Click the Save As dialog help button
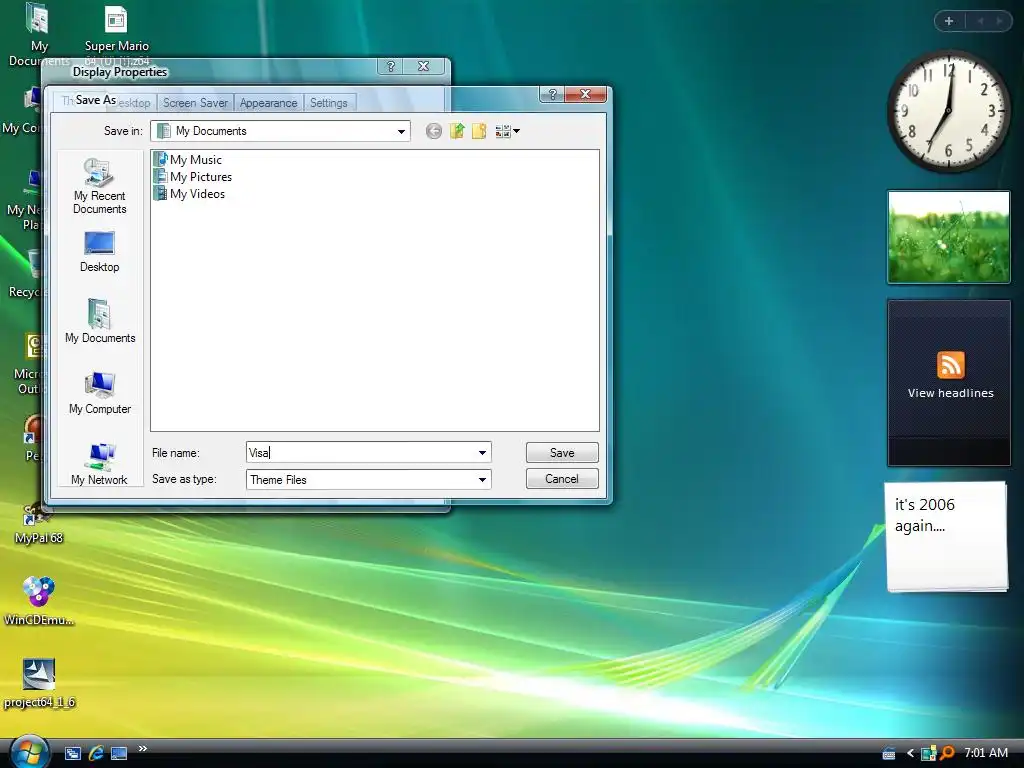Screen dimensions: 1024x768 552,94
